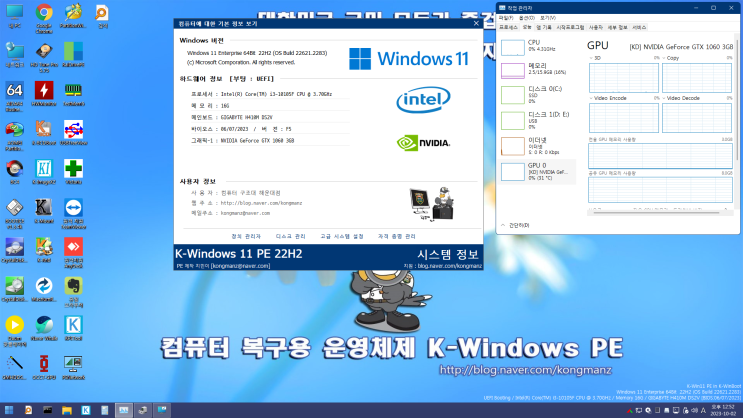
Task: Launch HD Tune Pro 5.75
Action: click(x=44, y=57)
